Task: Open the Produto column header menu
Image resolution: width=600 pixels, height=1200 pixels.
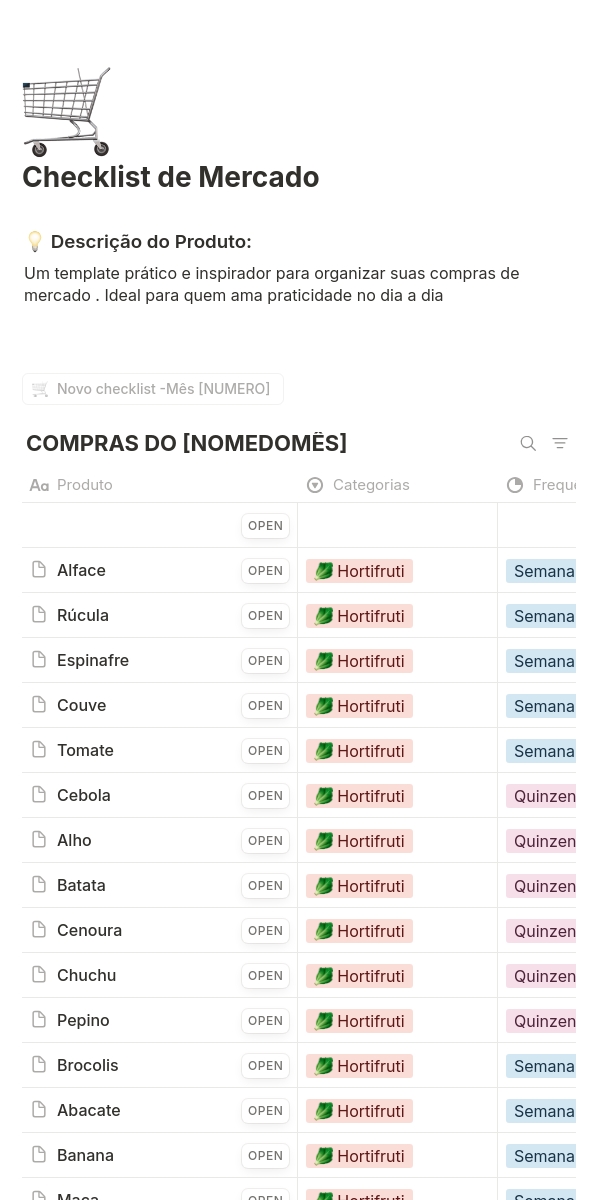Action: point(85,485)
